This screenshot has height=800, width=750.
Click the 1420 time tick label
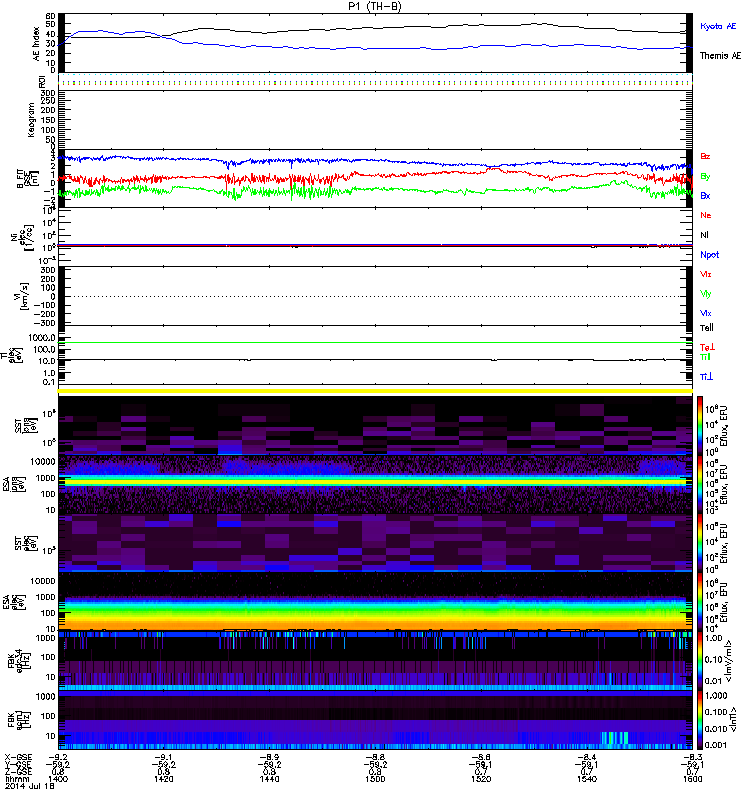pos(164,779)
